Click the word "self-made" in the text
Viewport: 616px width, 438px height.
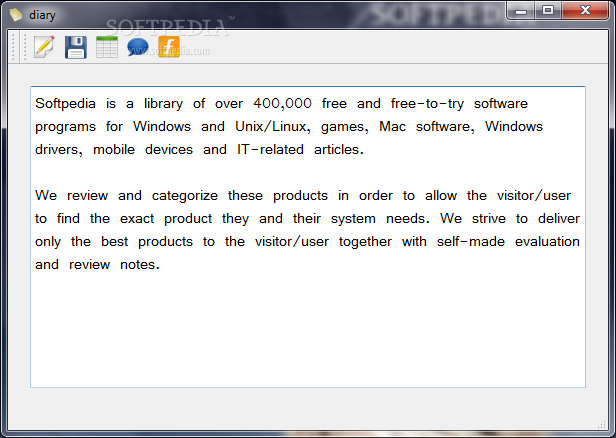click(471, 242)
